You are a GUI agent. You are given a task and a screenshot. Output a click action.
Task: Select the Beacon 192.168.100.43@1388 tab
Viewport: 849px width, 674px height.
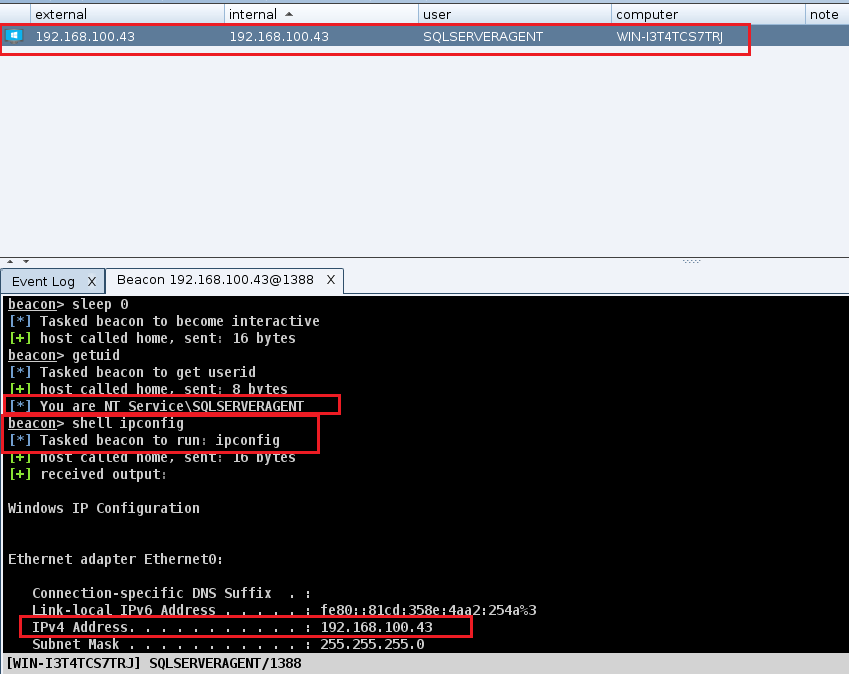[216, 280]
